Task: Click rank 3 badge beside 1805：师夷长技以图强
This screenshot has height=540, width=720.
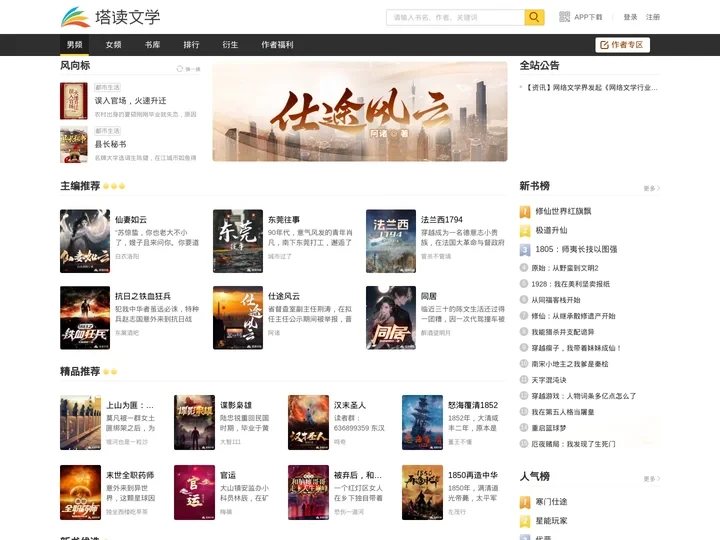Action: pyautogui.click(x=525, y=249)
